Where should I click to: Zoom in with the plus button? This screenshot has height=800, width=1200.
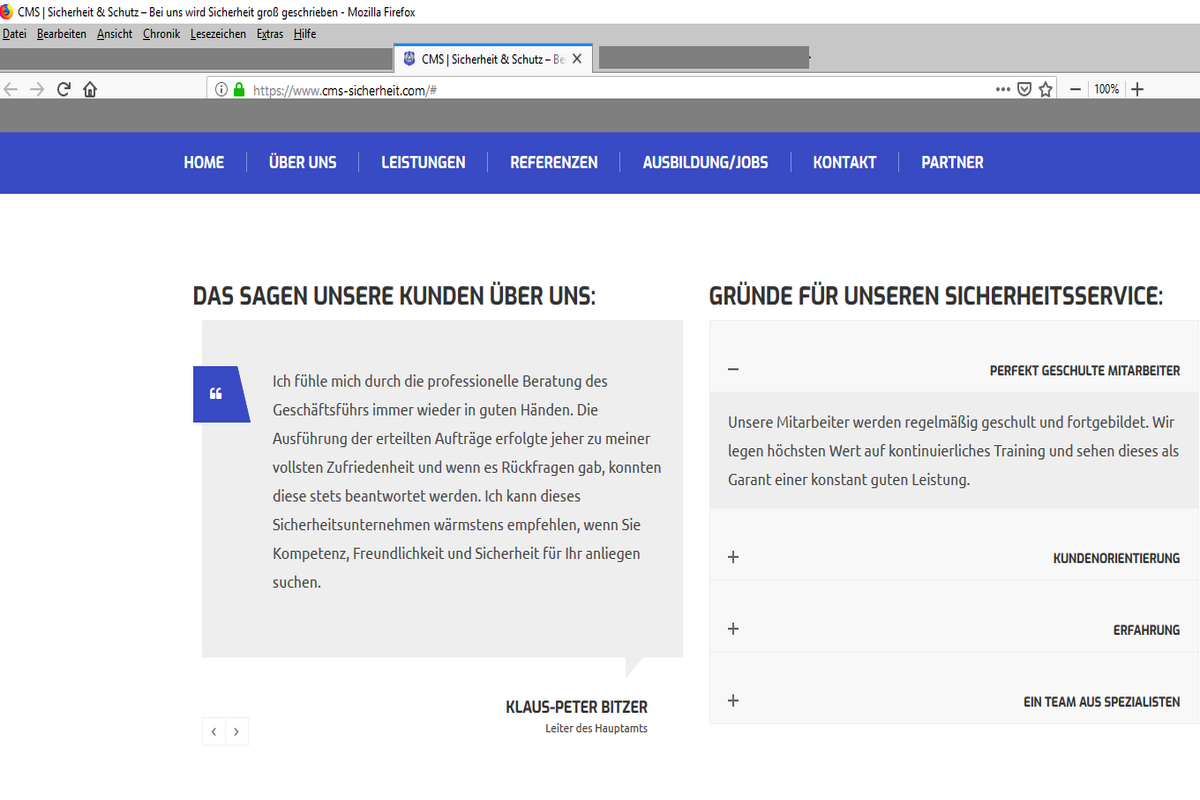click(1137, 89)
